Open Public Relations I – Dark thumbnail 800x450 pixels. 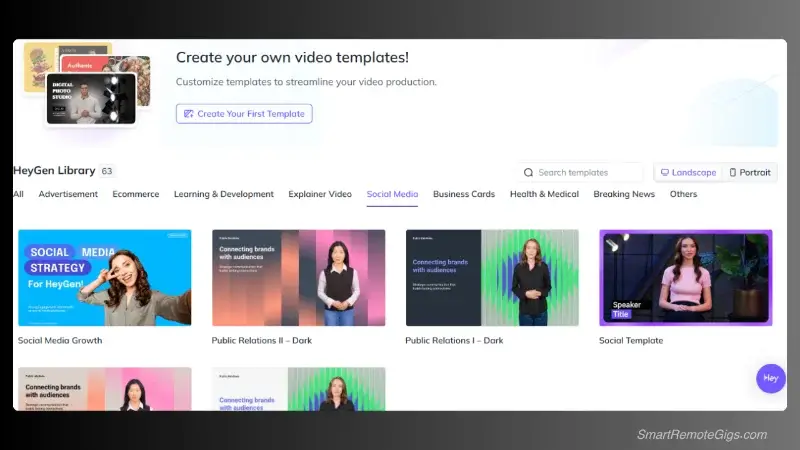[x=492, y=278]
